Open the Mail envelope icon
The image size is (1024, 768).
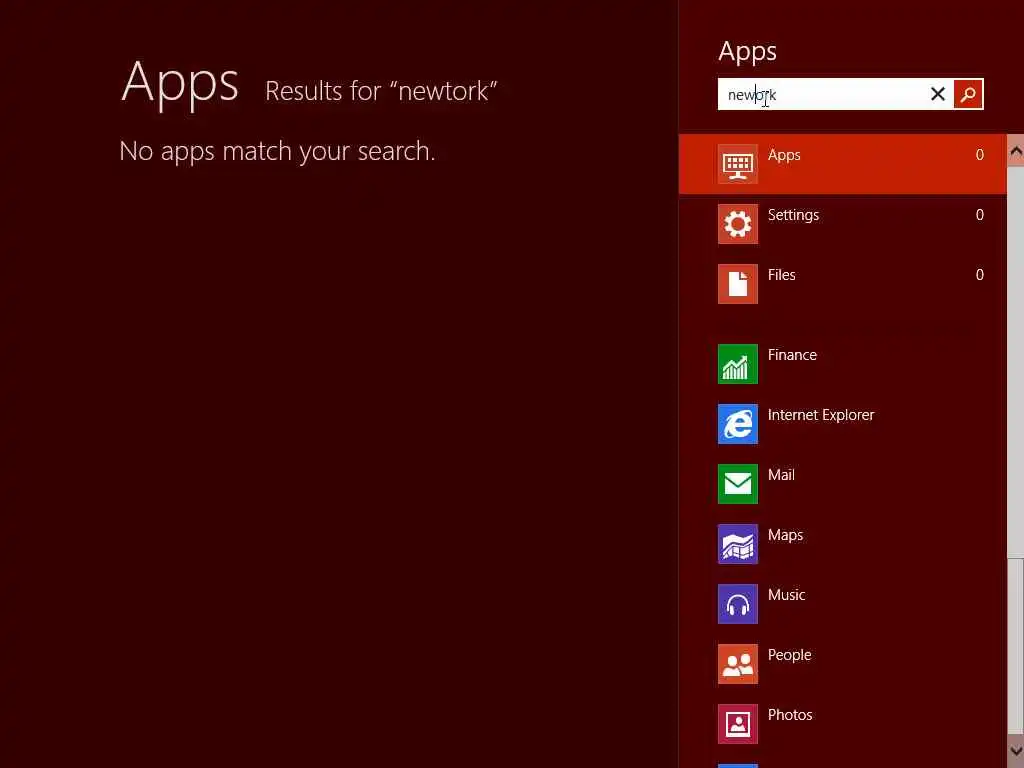pyautogui.click(x=737, y=484)
